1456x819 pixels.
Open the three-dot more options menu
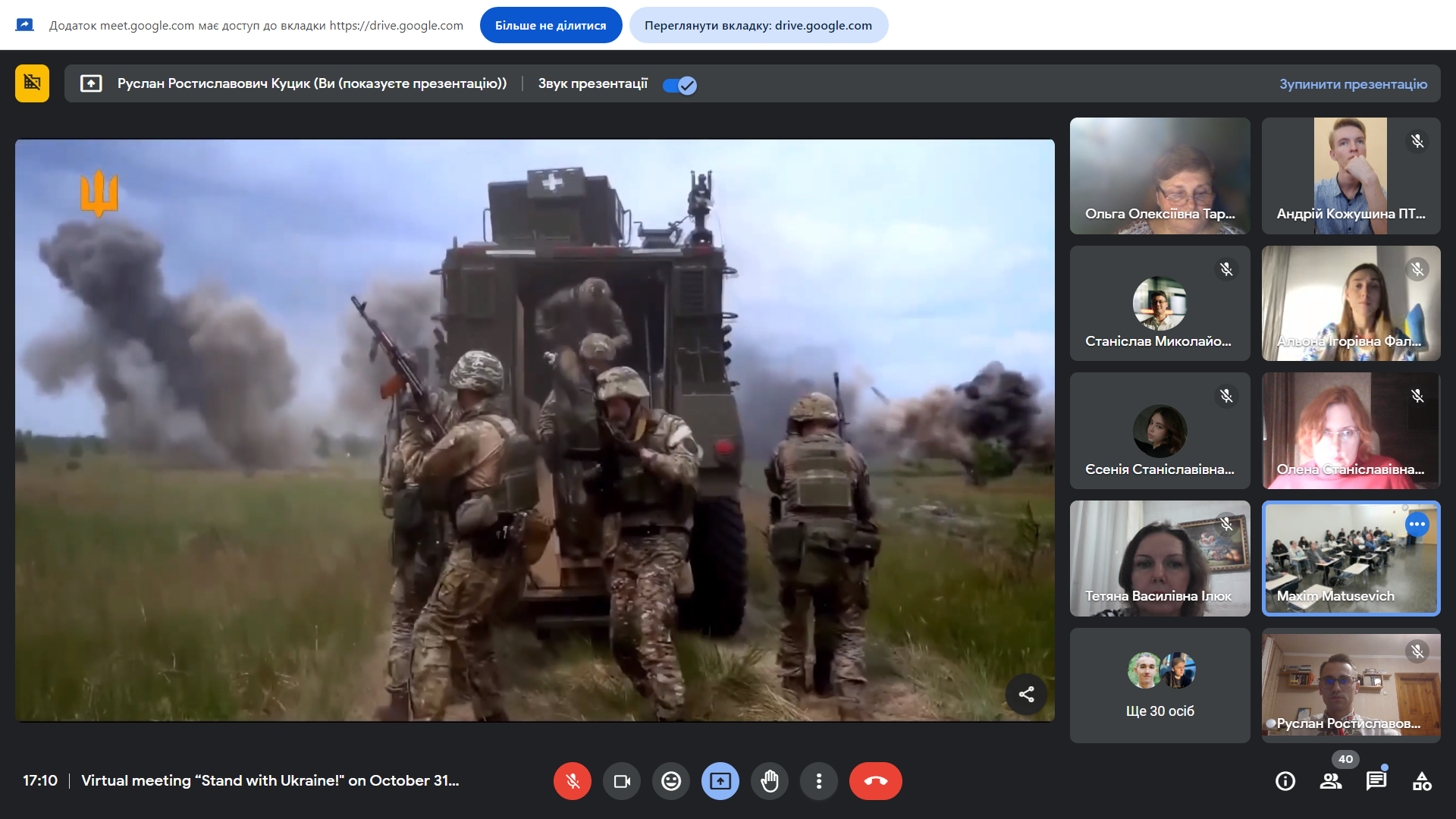[x=819, y=781]
